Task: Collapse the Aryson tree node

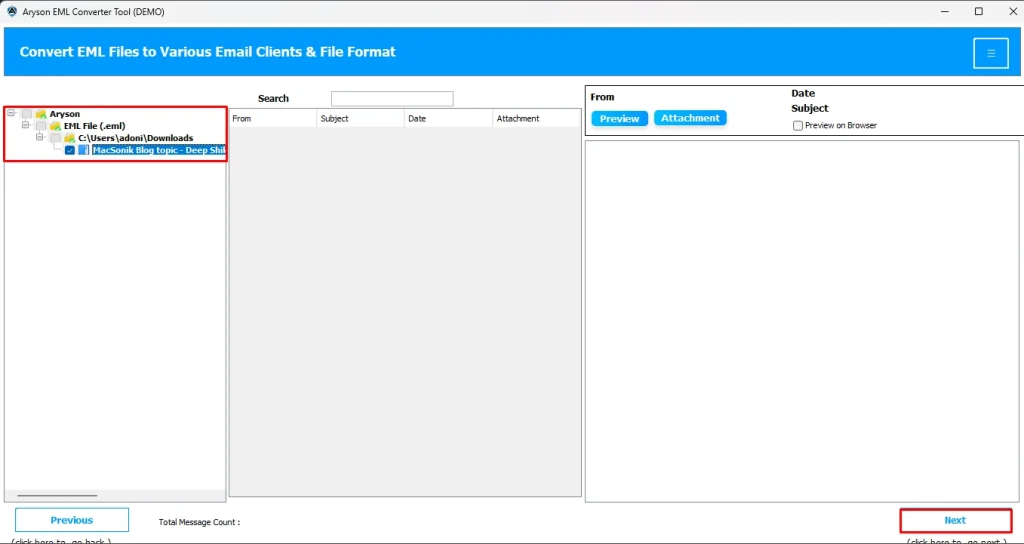Action: (x=11, y=113)
